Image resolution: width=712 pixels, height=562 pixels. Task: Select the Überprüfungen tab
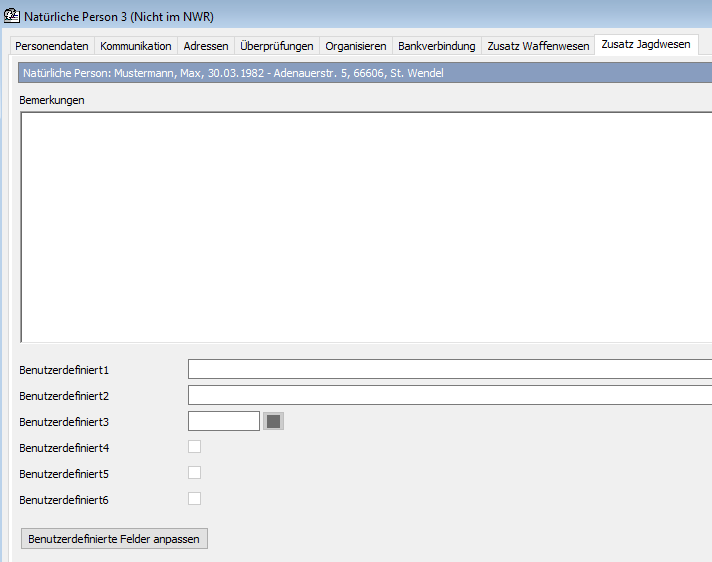[x=277, y=46]
